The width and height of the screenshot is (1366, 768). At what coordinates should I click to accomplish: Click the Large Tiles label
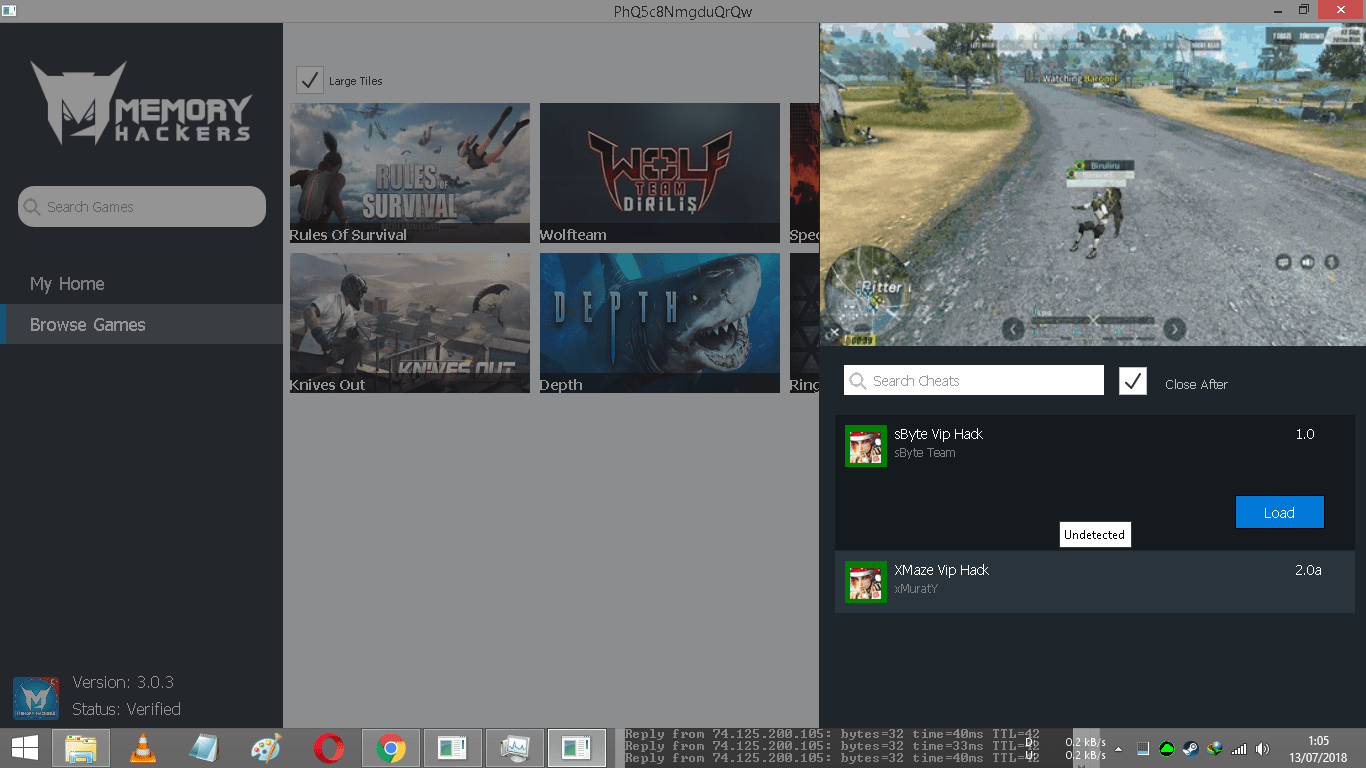coord(356,81)
